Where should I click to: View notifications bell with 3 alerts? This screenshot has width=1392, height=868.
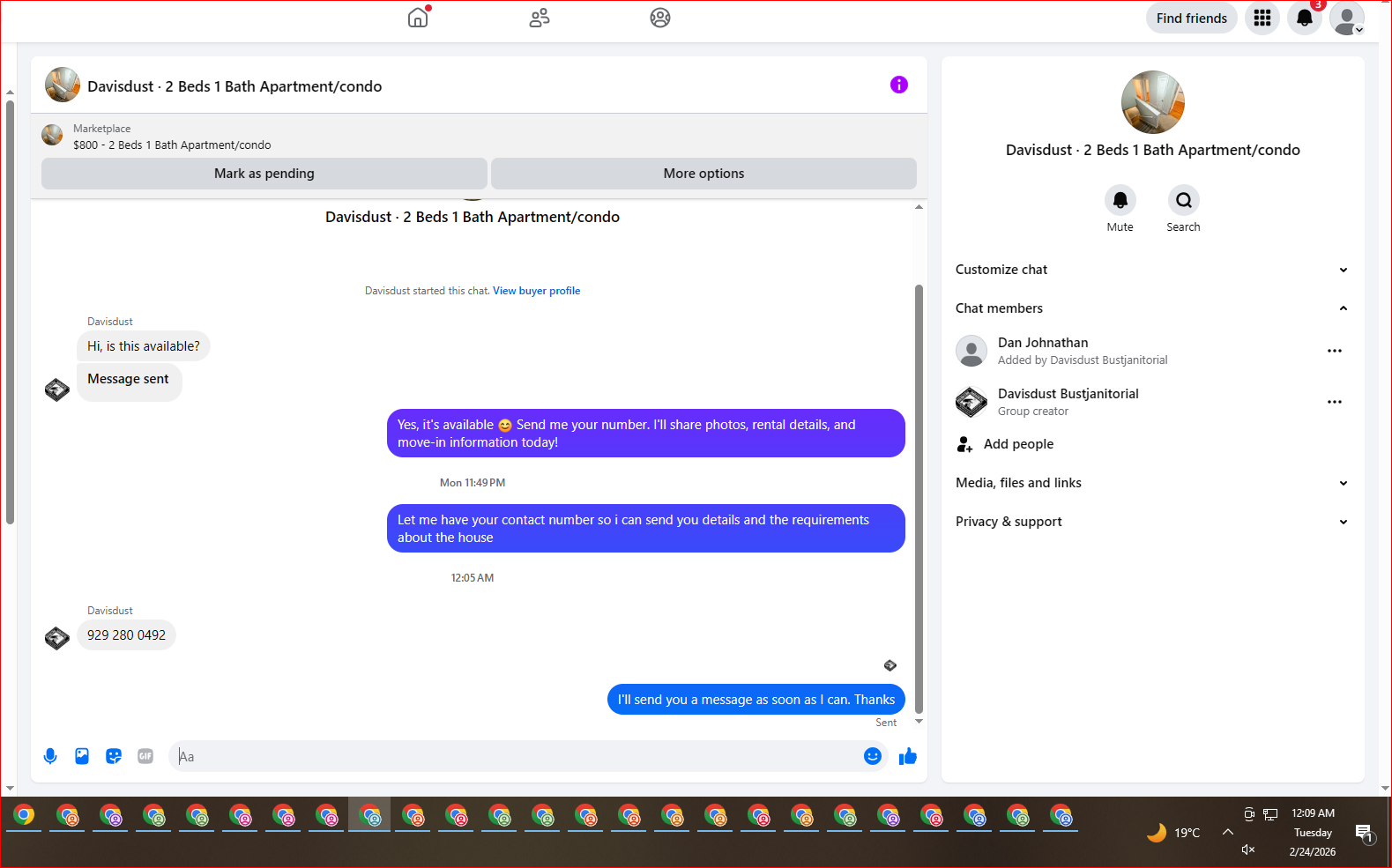(1305, 18)
